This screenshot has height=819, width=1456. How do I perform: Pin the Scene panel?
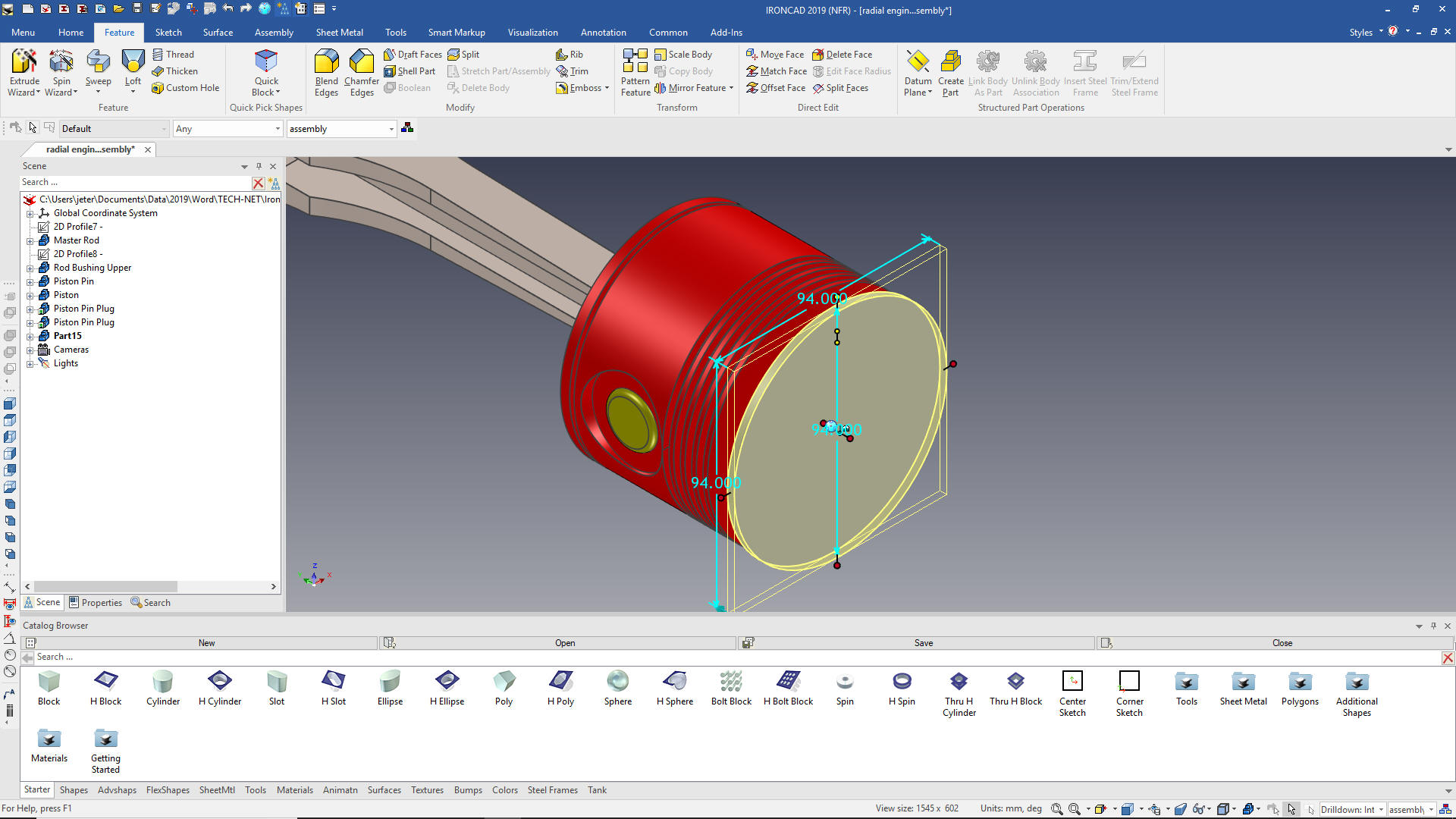259,166
